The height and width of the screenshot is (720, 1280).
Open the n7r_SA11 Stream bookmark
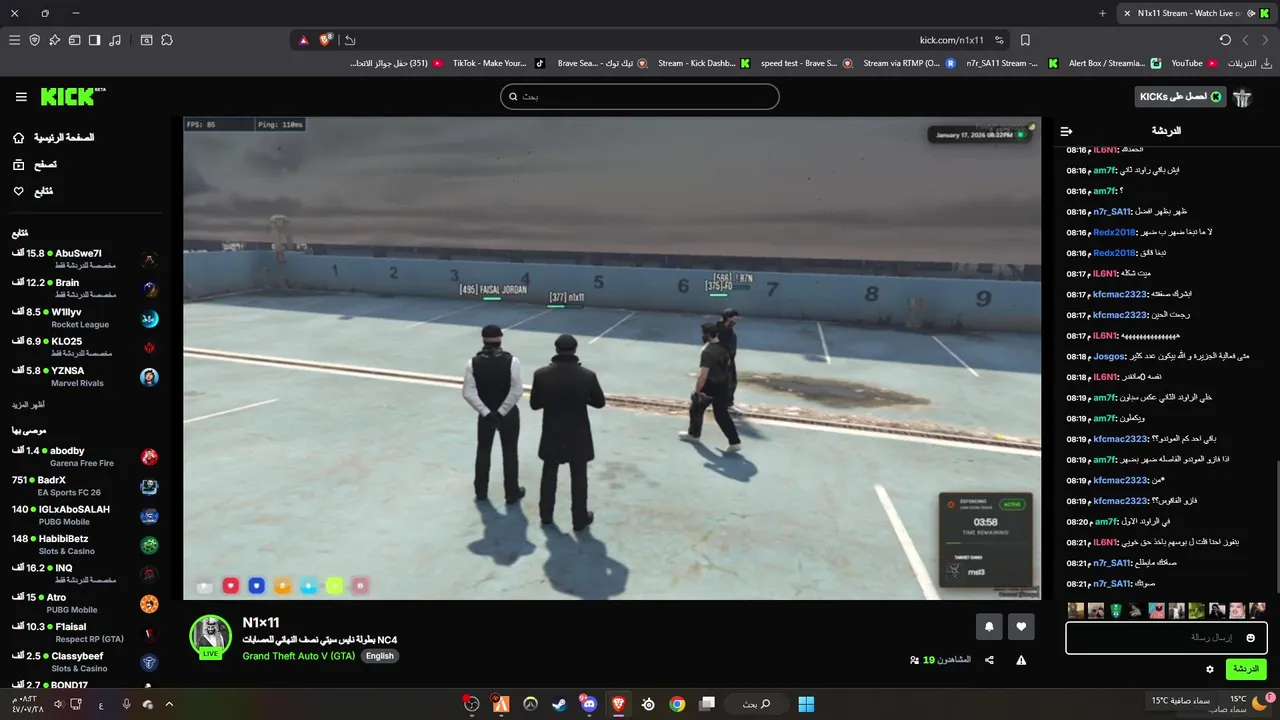coord(1010,63)
